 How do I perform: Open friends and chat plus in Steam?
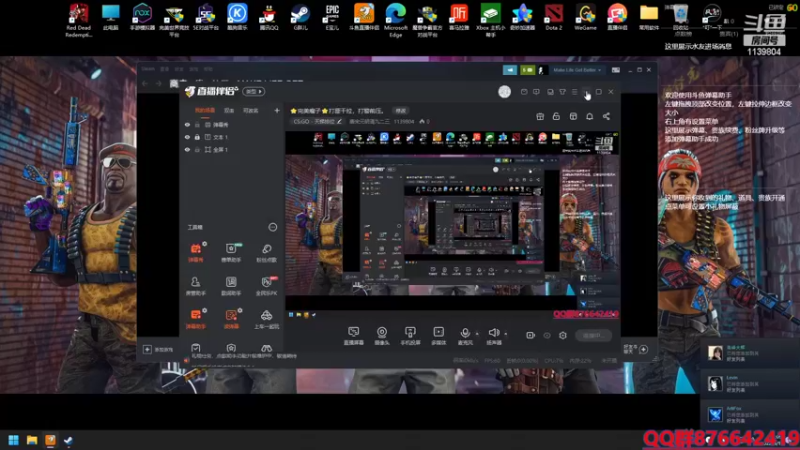click(x=643, y=349)
